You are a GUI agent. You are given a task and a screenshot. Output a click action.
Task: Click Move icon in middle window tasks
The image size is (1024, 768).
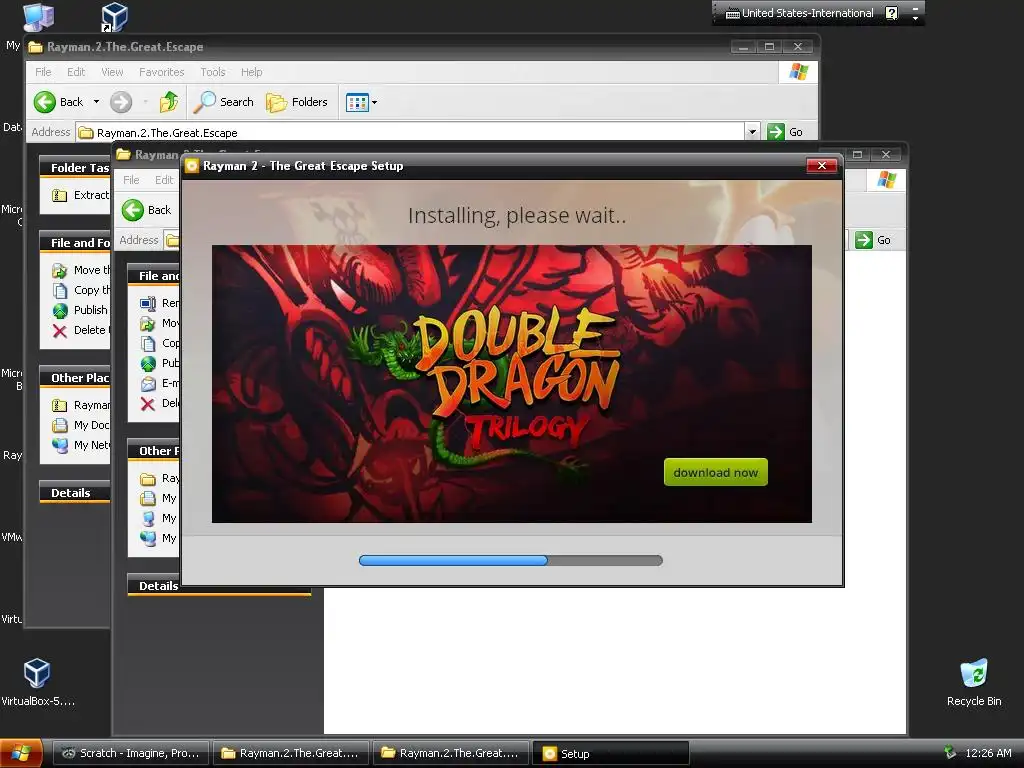click(x=148, y=323)
